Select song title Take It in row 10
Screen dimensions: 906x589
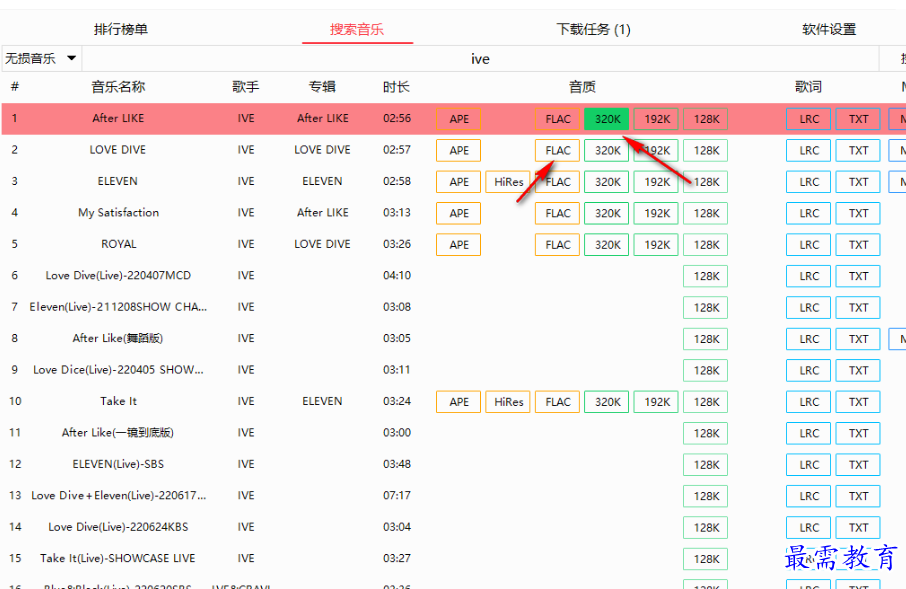click(x=118, y=401)
